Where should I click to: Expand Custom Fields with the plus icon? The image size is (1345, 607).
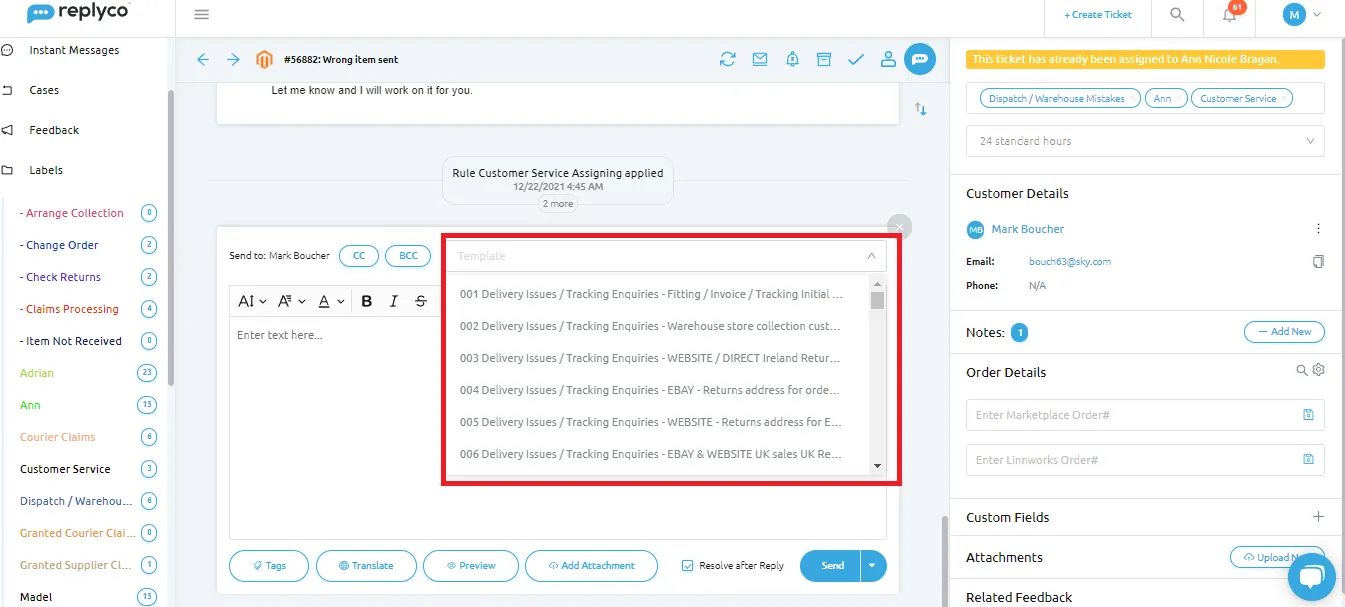coord(1318,517)
